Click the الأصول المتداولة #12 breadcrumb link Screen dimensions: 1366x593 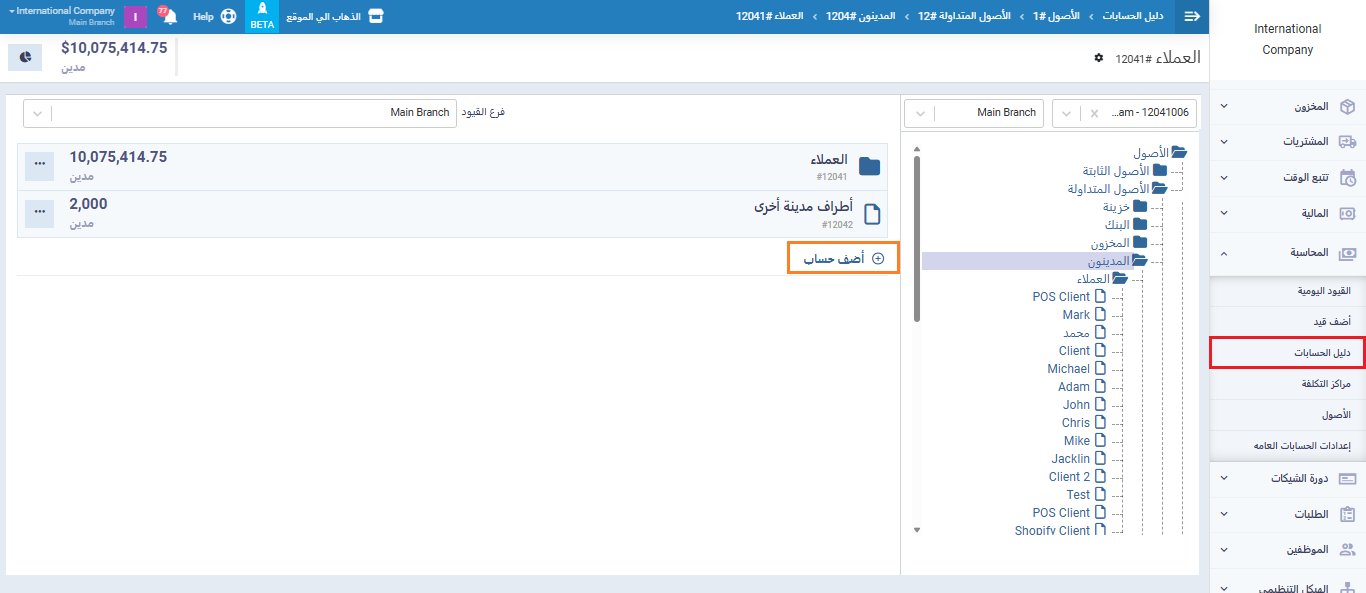[956, 17]
